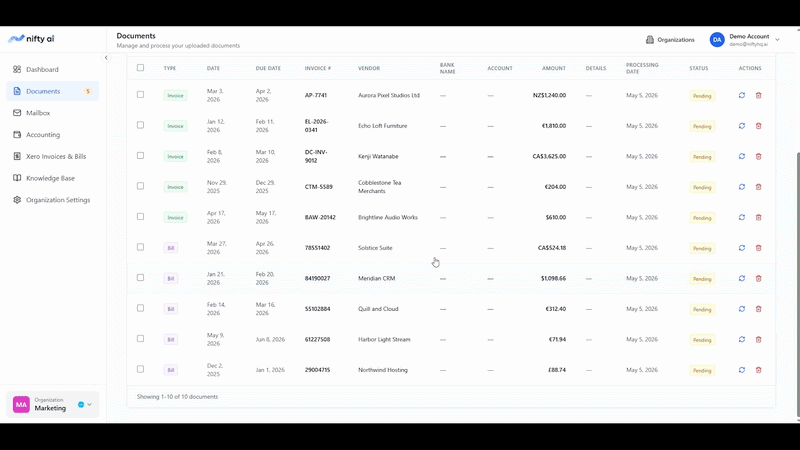800x450 pixels.
Task: Click the Meridian CRM vendor name
Action: tap(377, 279)
